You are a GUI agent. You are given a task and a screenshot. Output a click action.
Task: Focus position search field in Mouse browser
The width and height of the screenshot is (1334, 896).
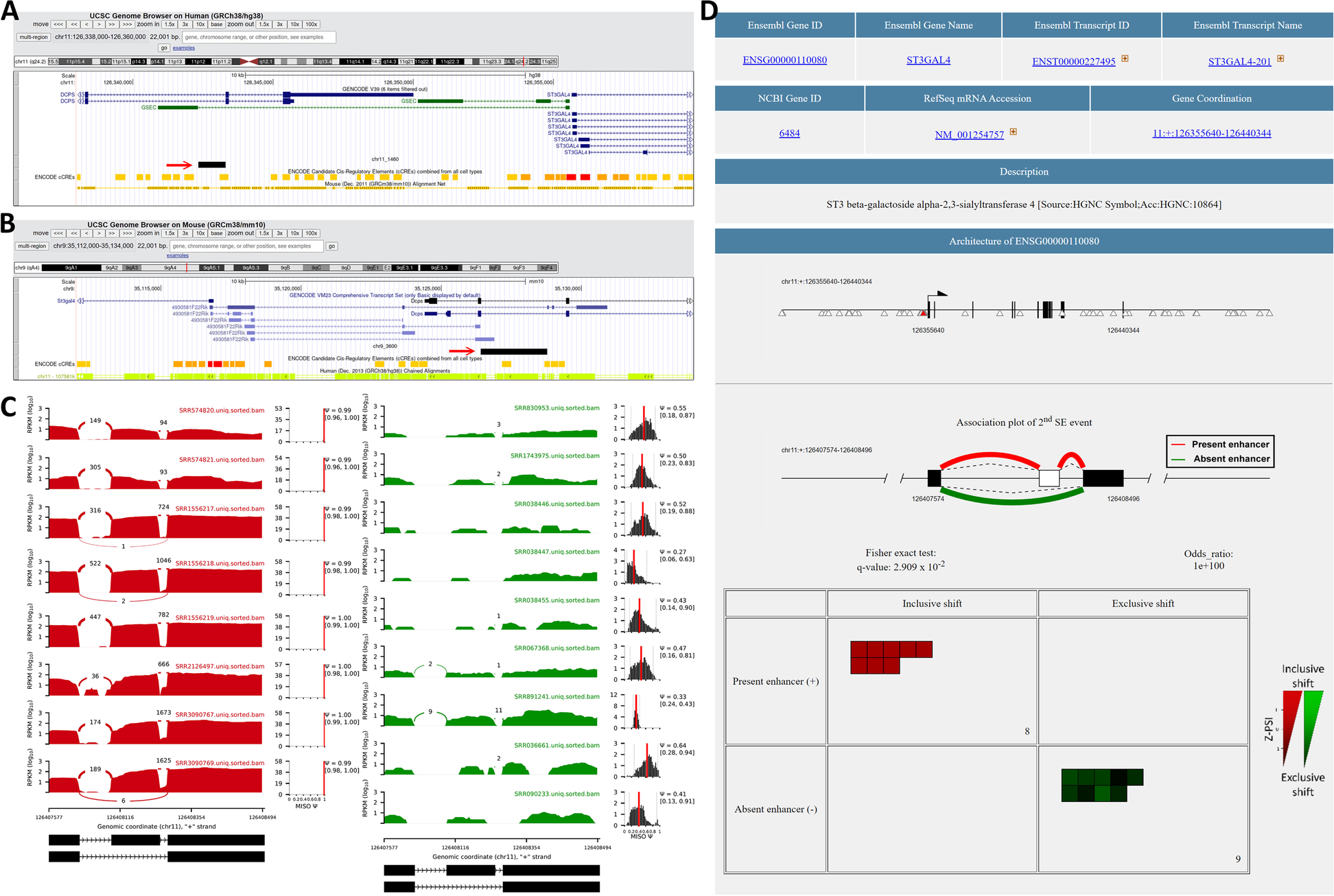tap(246, 246)
